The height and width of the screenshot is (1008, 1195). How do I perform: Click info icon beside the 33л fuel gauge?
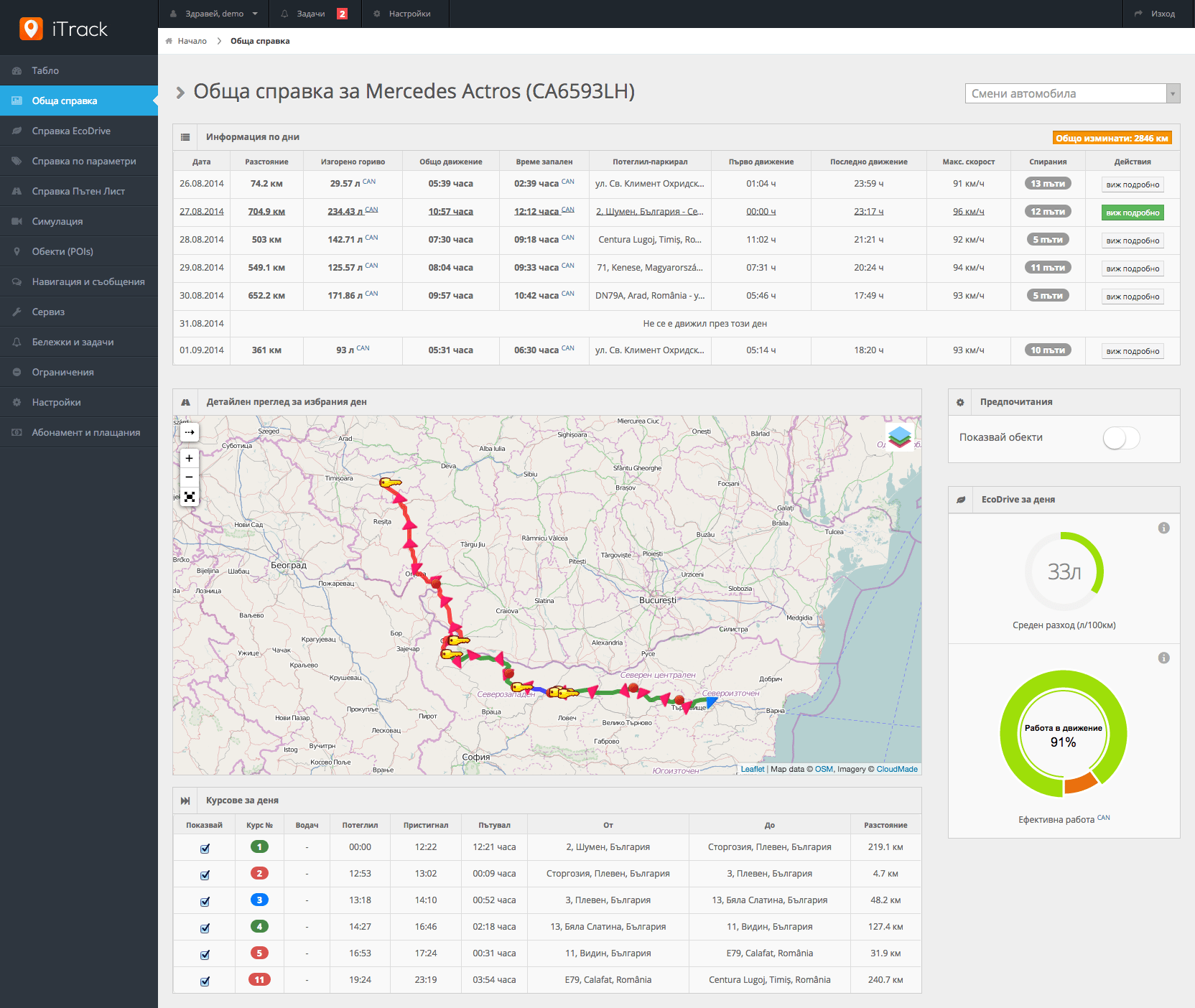click(x=1164, y=528)
